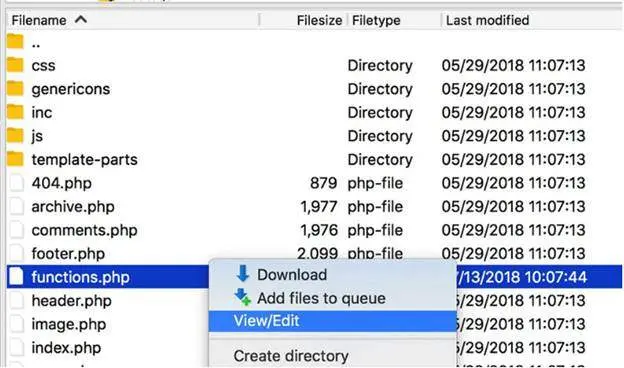Select the inc directory entry
Image resolution: width=624 pixels, height=368 pixels.
pyautogui.click(x=42, y=112)
